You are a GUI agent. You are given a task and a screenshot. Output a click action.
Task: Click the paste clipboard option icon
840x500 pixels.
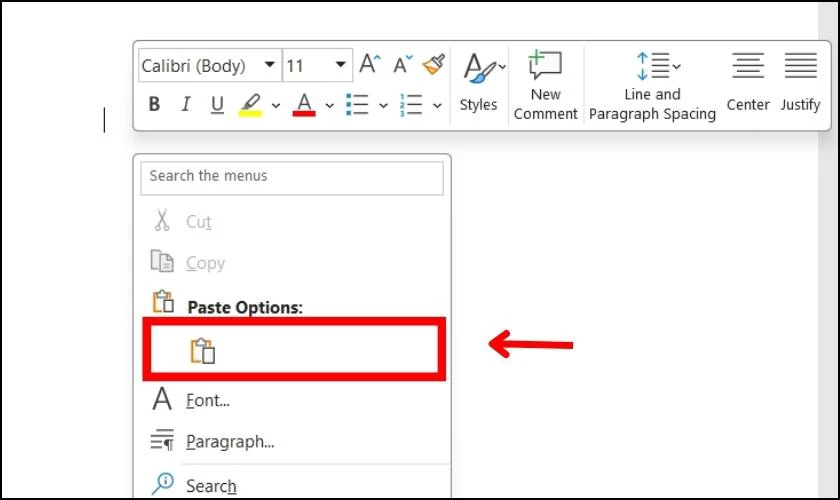(x=202, y=352)
